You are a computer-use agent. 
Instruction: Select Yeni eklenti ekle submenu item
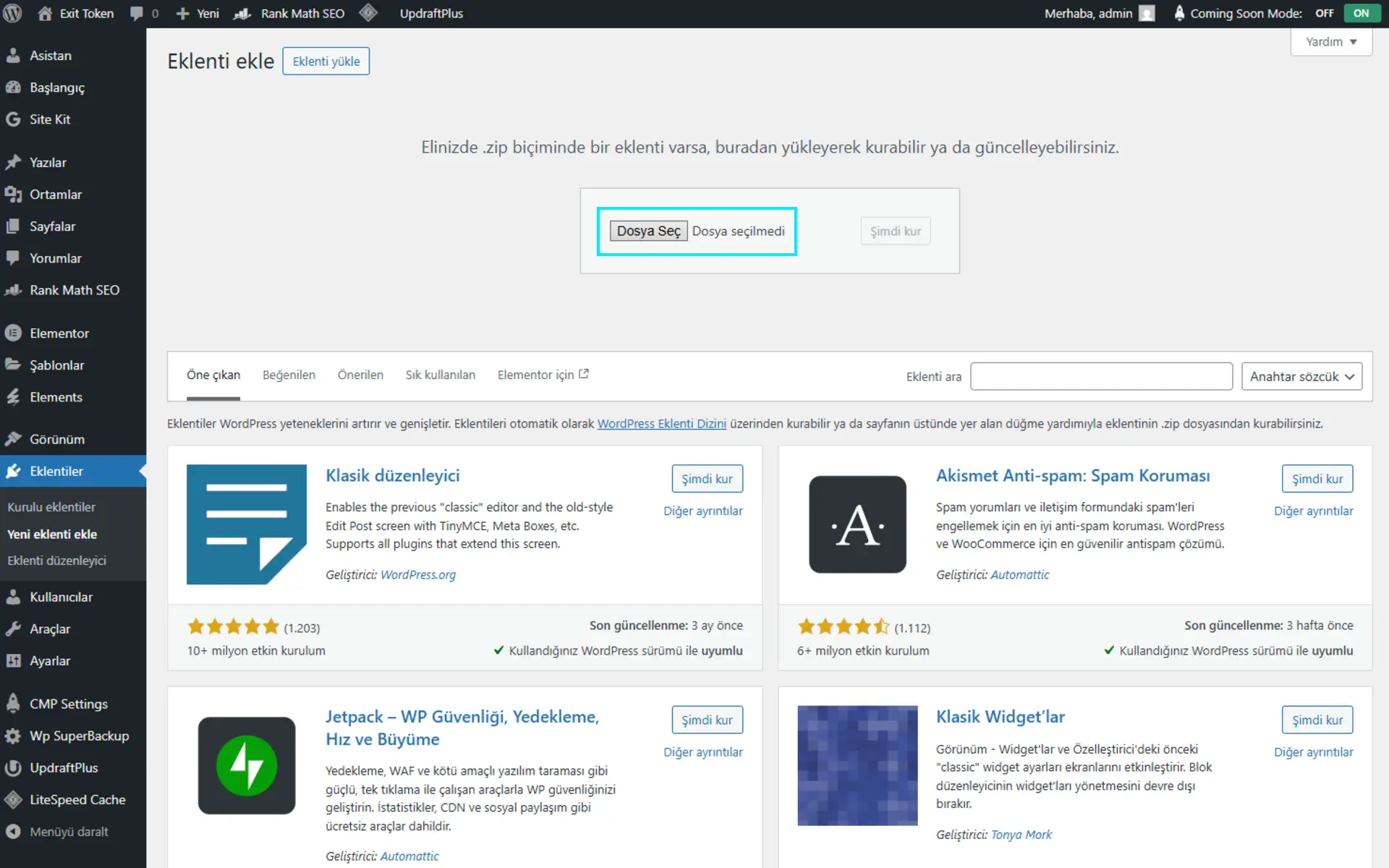[x=52, y=534]
